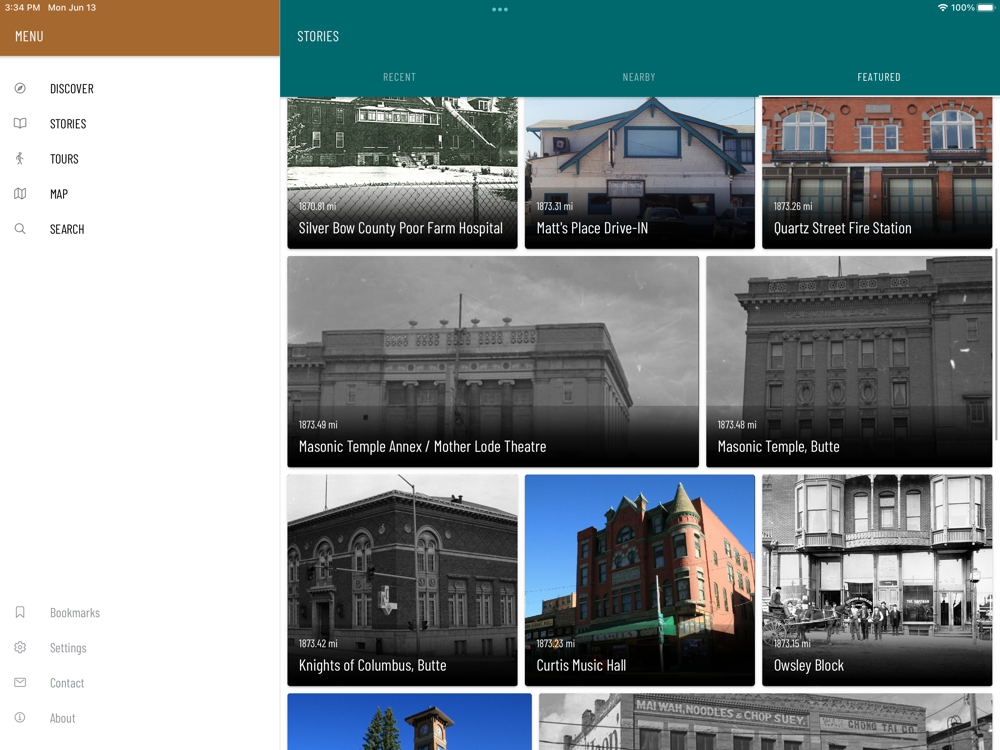
Task: Click the Map folded-map icon
Action: point(20,193)
